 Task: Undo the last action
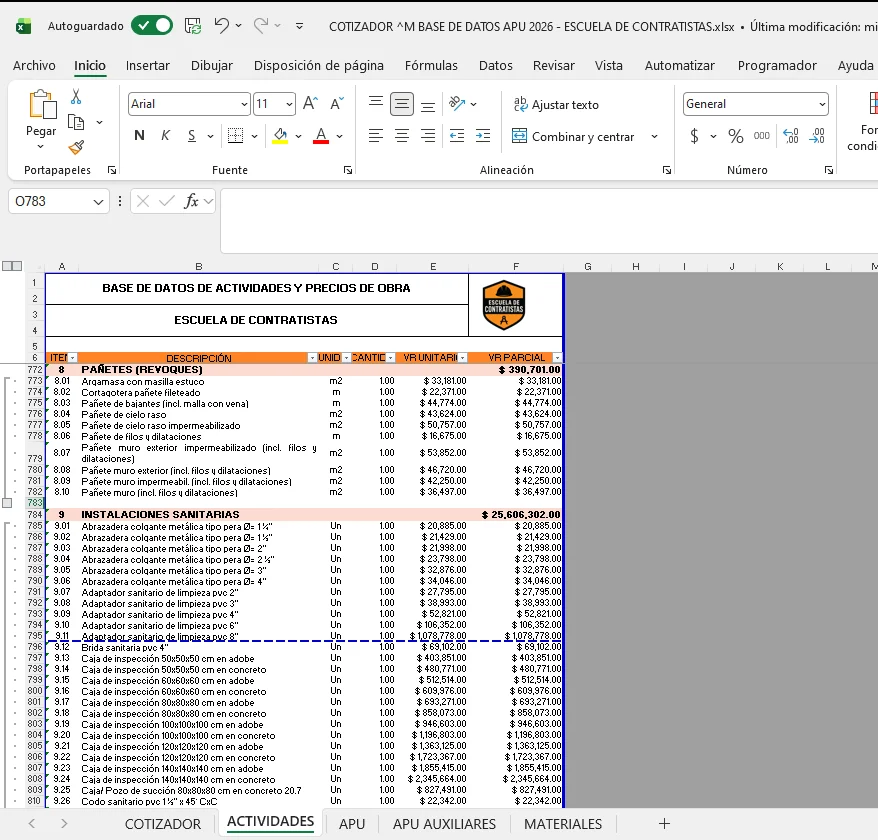point(221,26)
